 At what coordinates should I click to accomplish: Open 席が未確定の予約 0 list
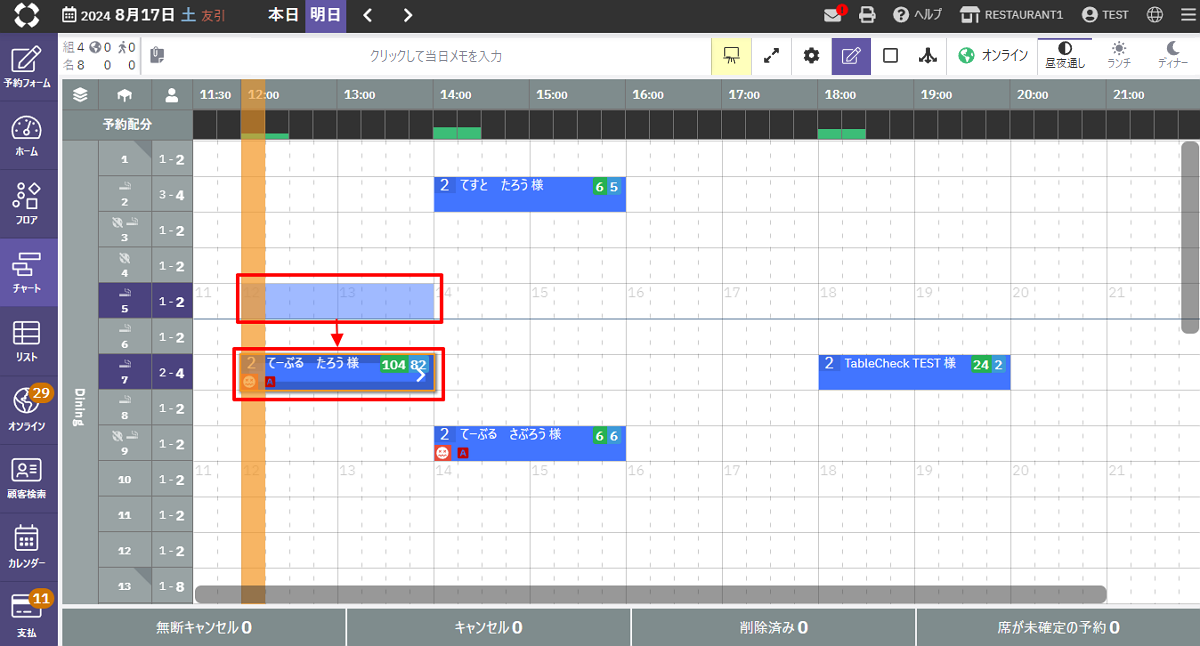[1058, 627]
